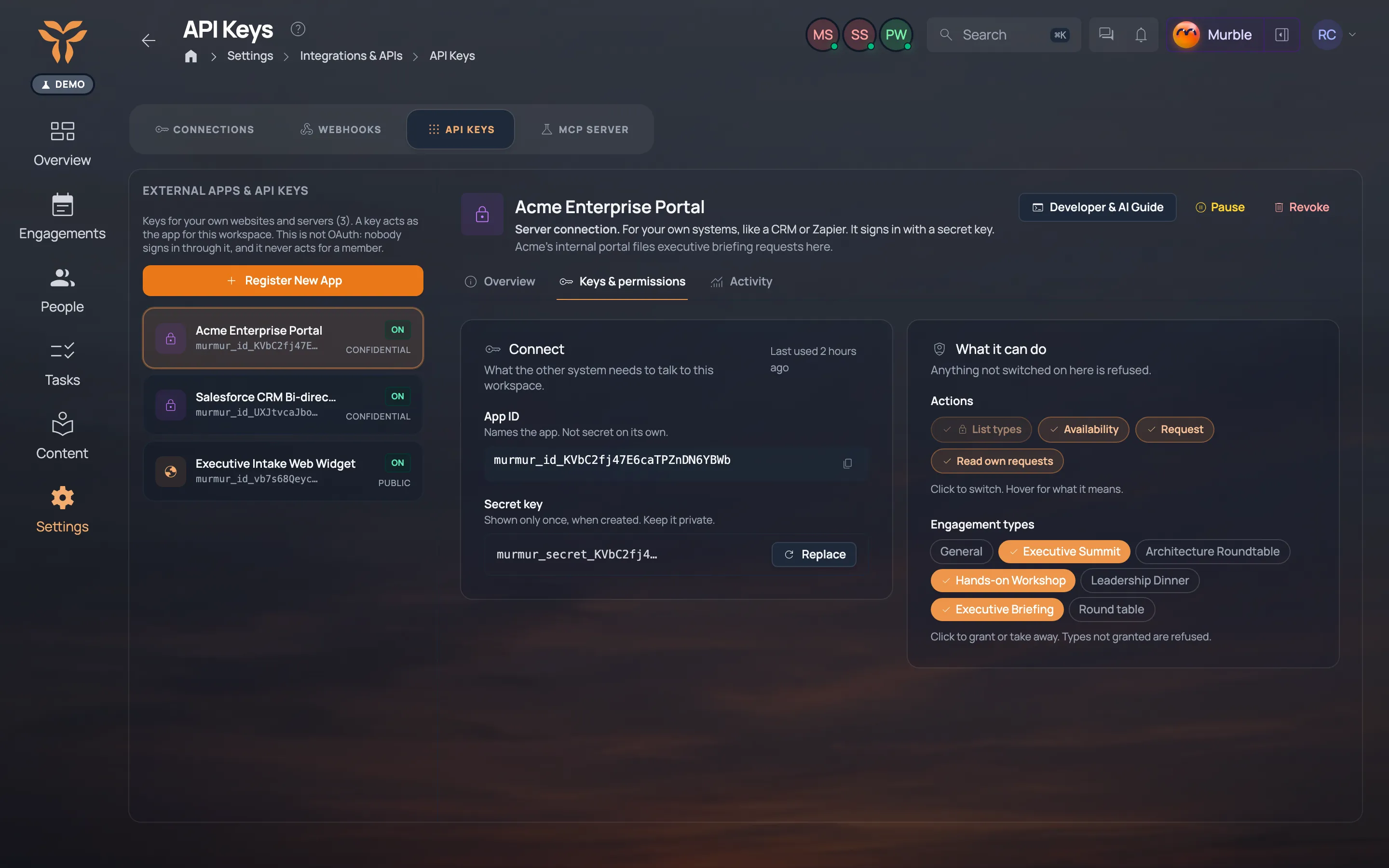Enable the Leadership Dinner engagement type

point(1139,581)
